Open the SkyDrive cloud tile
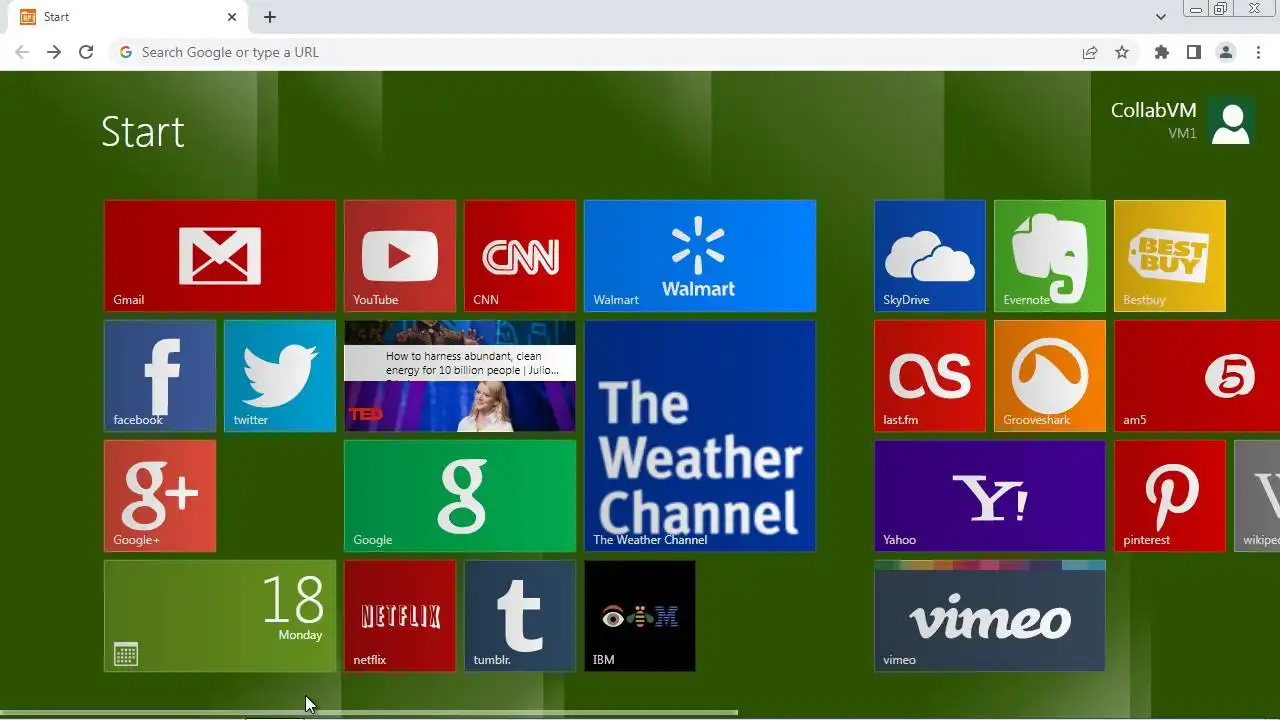 point(930,256)
